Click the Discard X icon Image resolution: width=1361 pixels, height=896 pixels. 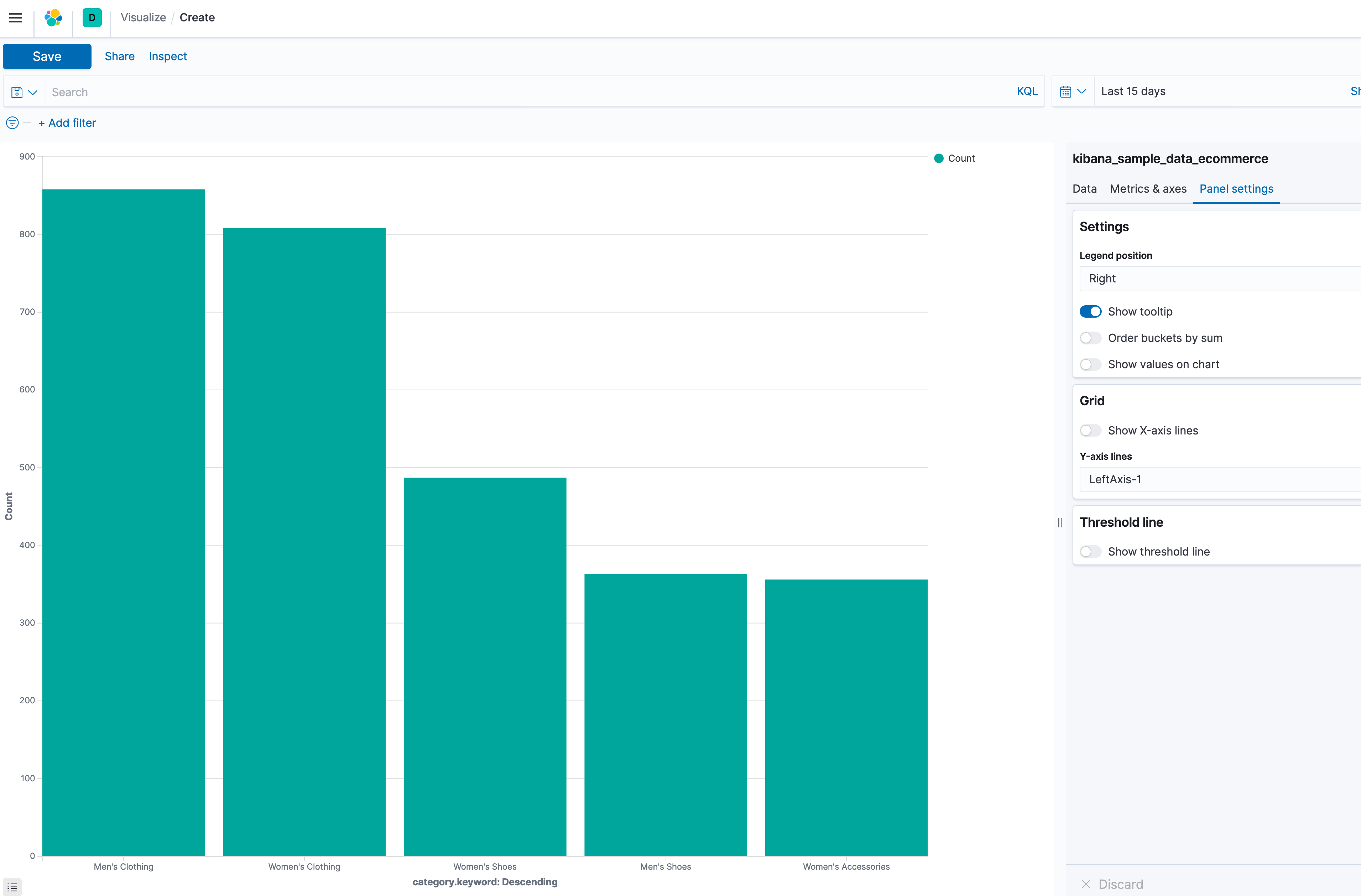pos(1085,884)
